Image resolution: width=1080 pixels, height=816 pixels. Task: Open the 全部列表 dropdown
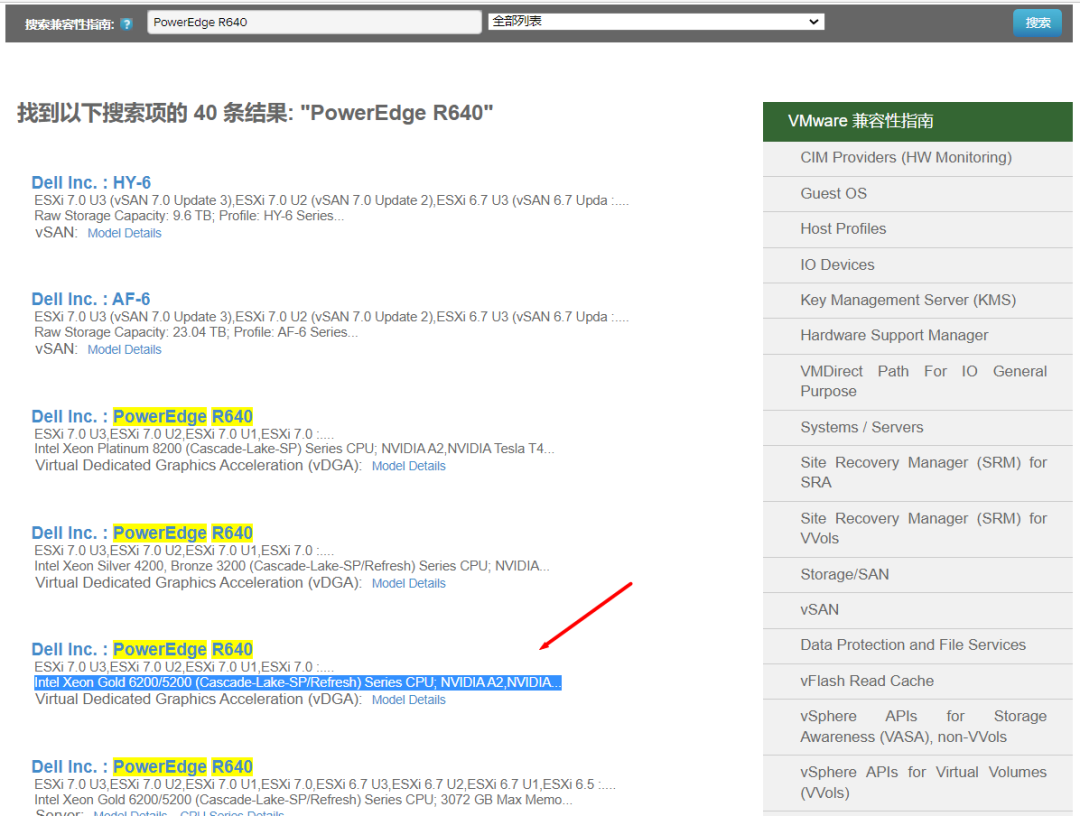click(x=656, y=21)
